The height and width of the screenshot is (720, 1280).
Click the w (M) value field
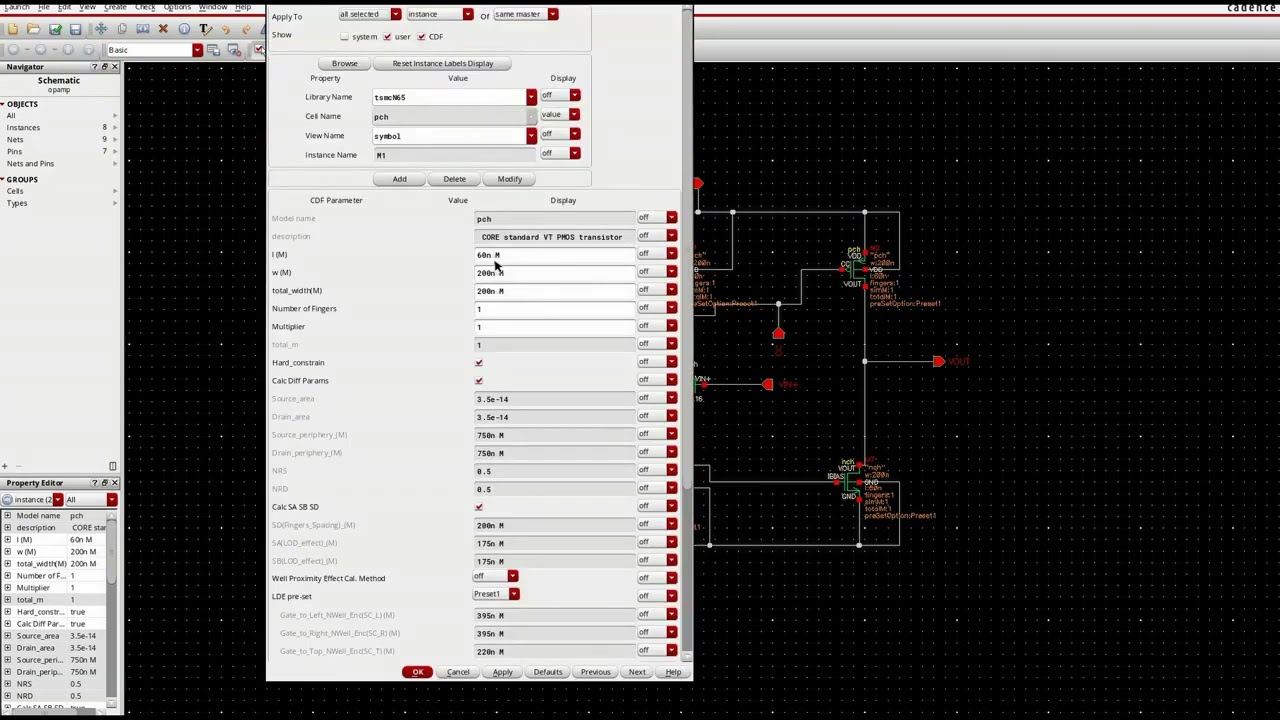(x=554, y=273)
